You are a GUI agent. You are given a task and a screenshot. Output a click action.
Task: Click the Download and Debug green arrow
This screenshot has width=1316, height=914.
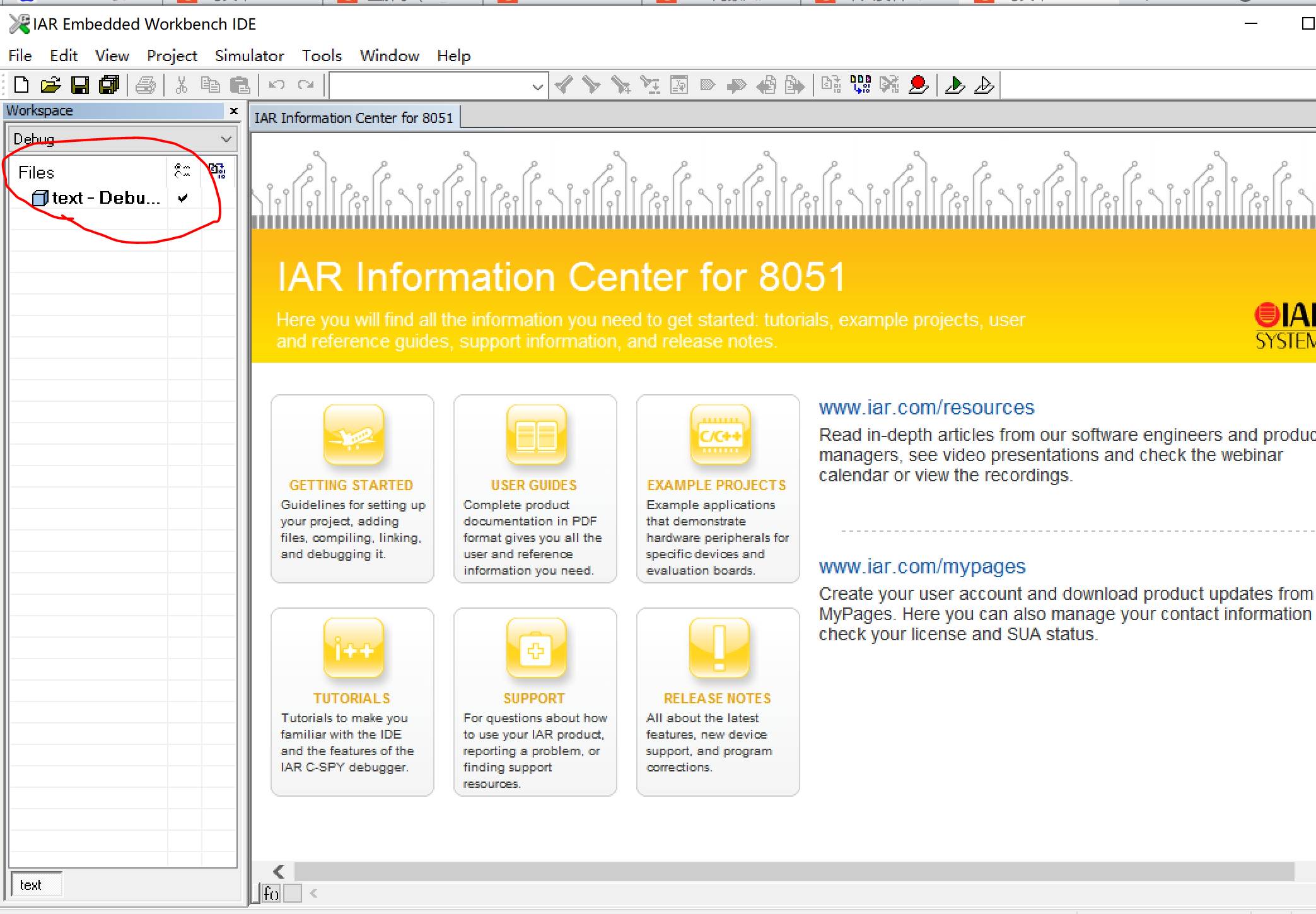(x=955, y=85)
